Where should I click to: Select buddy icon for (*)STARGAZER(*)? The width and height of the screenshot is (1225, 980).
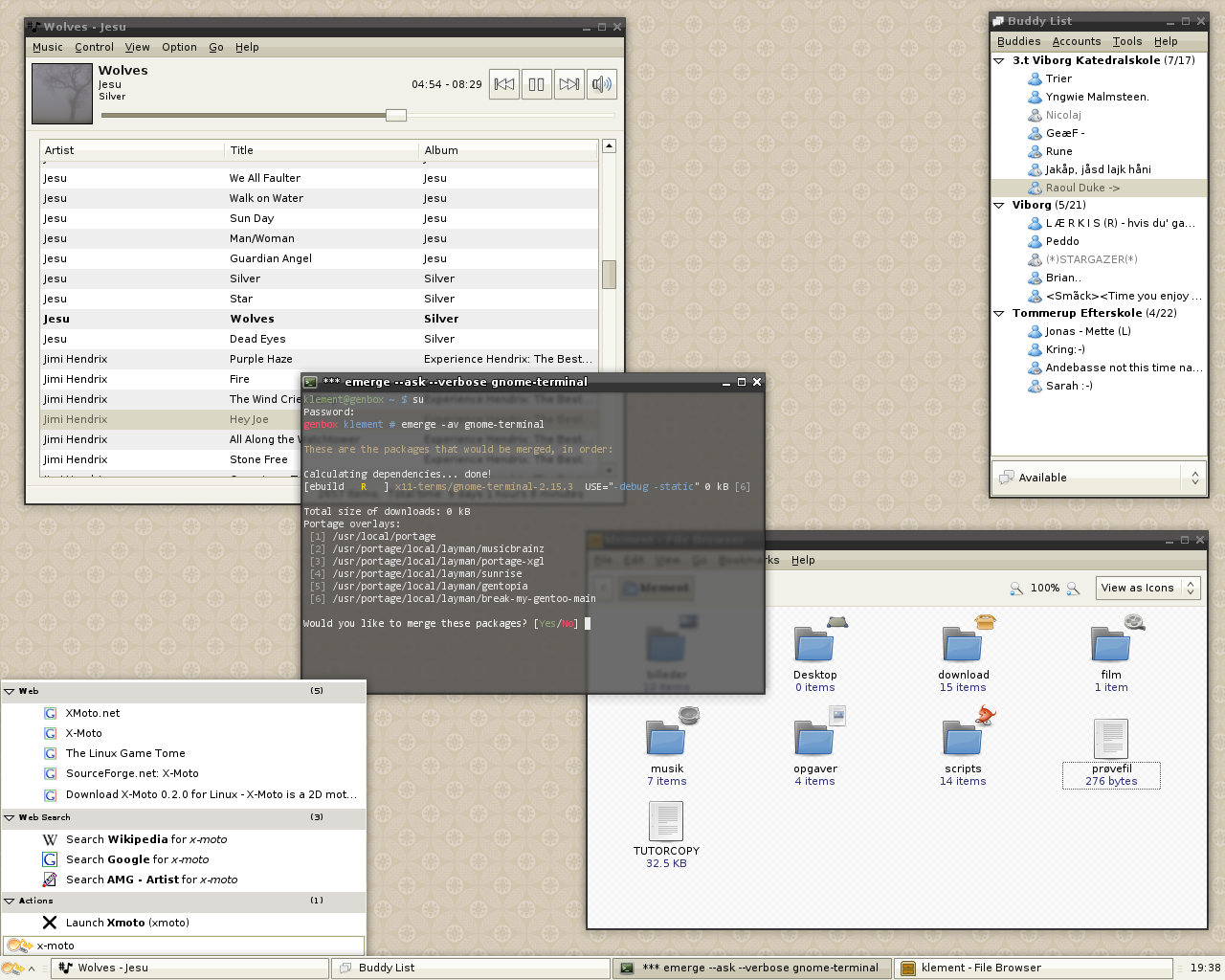pos(1035,259)
